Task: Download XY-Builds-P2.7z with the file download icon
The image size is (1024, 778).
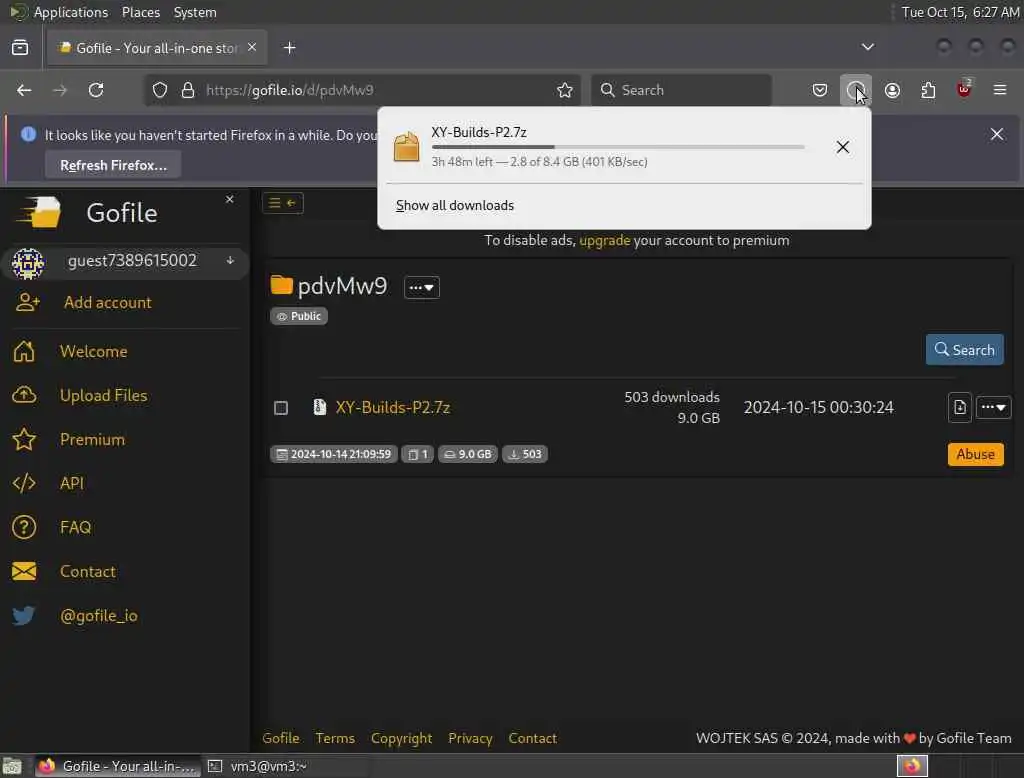Action: [959, 407]
